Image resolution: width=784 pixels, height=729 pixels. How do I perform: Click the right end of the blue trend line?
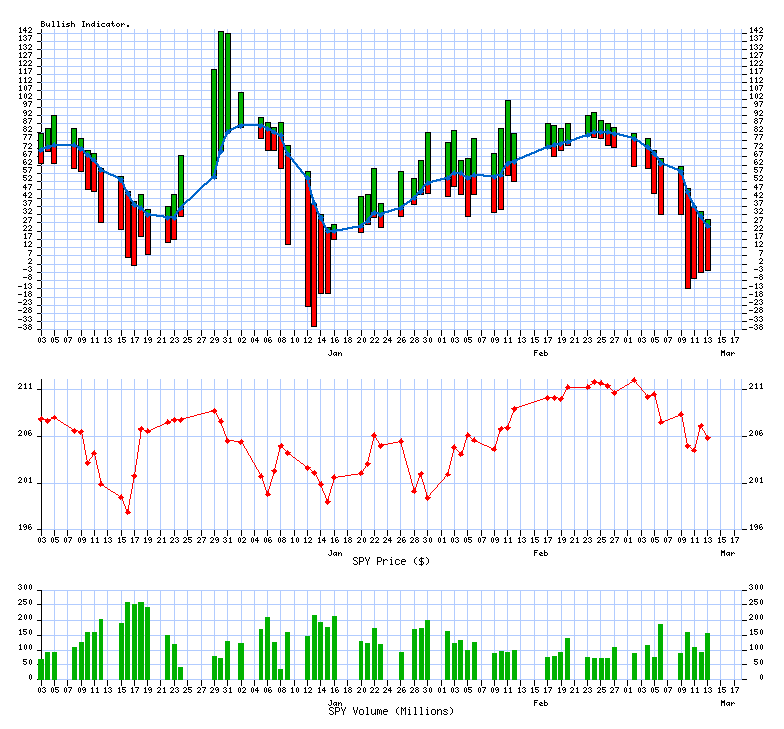(707, 224)
